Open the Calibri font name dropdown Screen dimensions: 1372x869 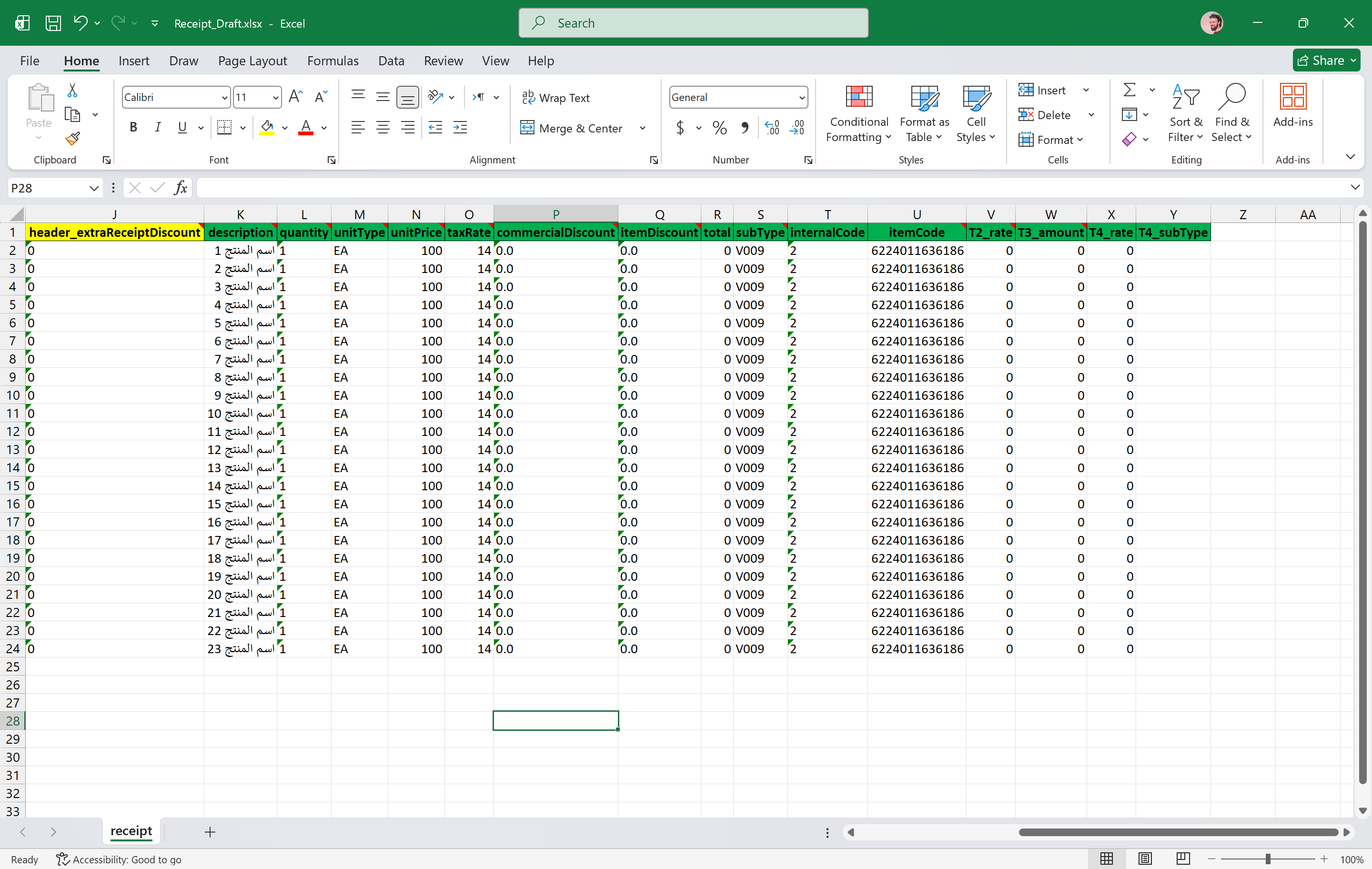click(224, 98)
